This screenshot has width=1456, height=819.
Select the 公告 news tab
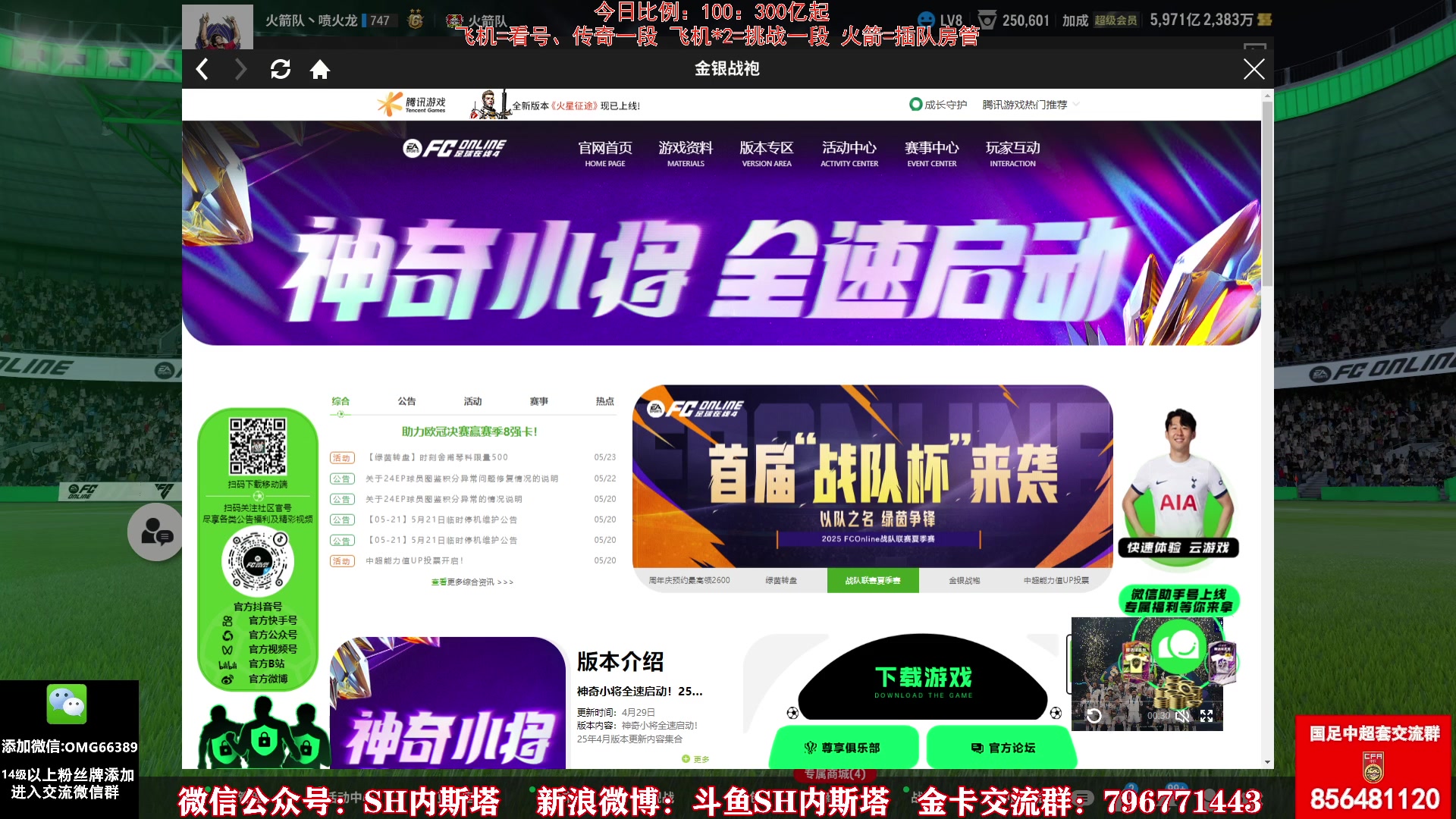406,401
